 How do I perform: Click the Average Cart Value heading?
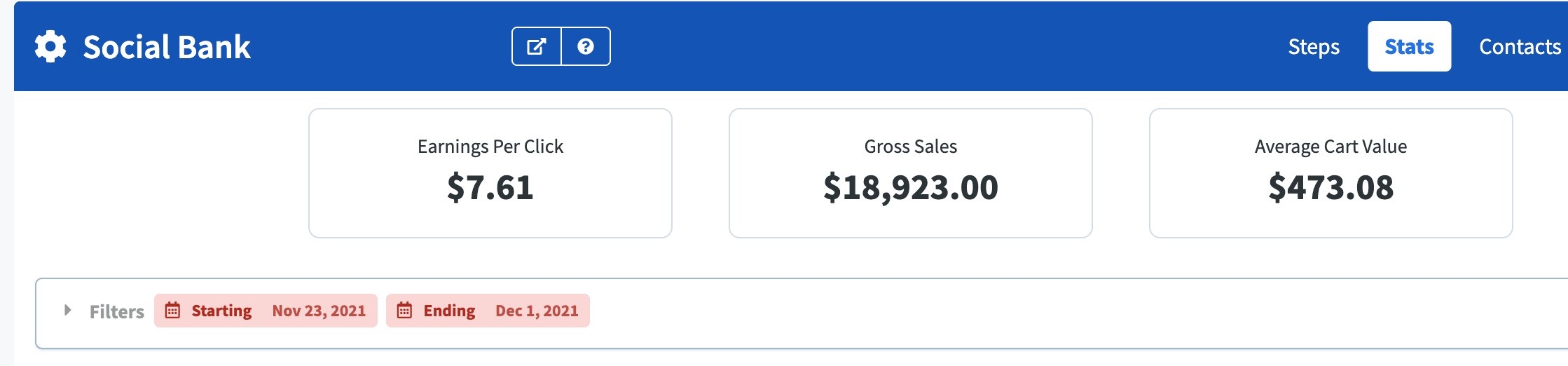click(1330, 147)
